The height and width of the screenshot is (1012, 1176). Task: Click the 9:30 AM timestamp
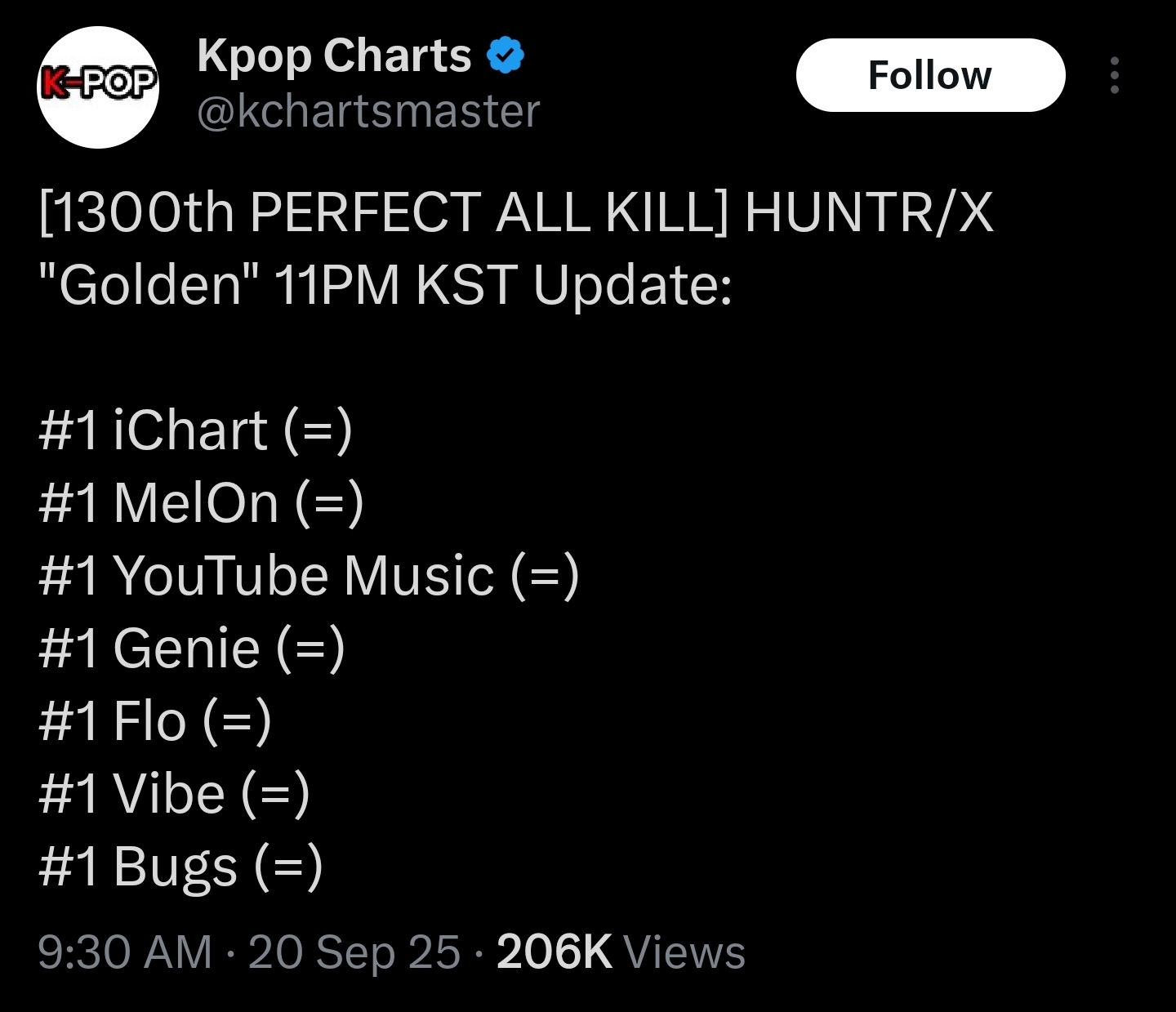pyautogui.click(x=125, y=952)
